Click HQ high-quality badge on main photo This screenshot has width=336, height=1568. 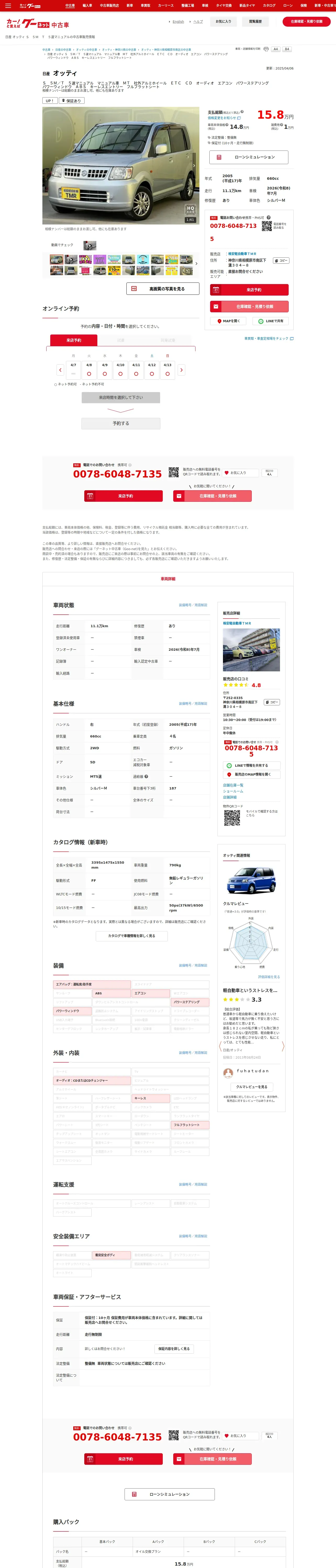(x=190, y=209)
